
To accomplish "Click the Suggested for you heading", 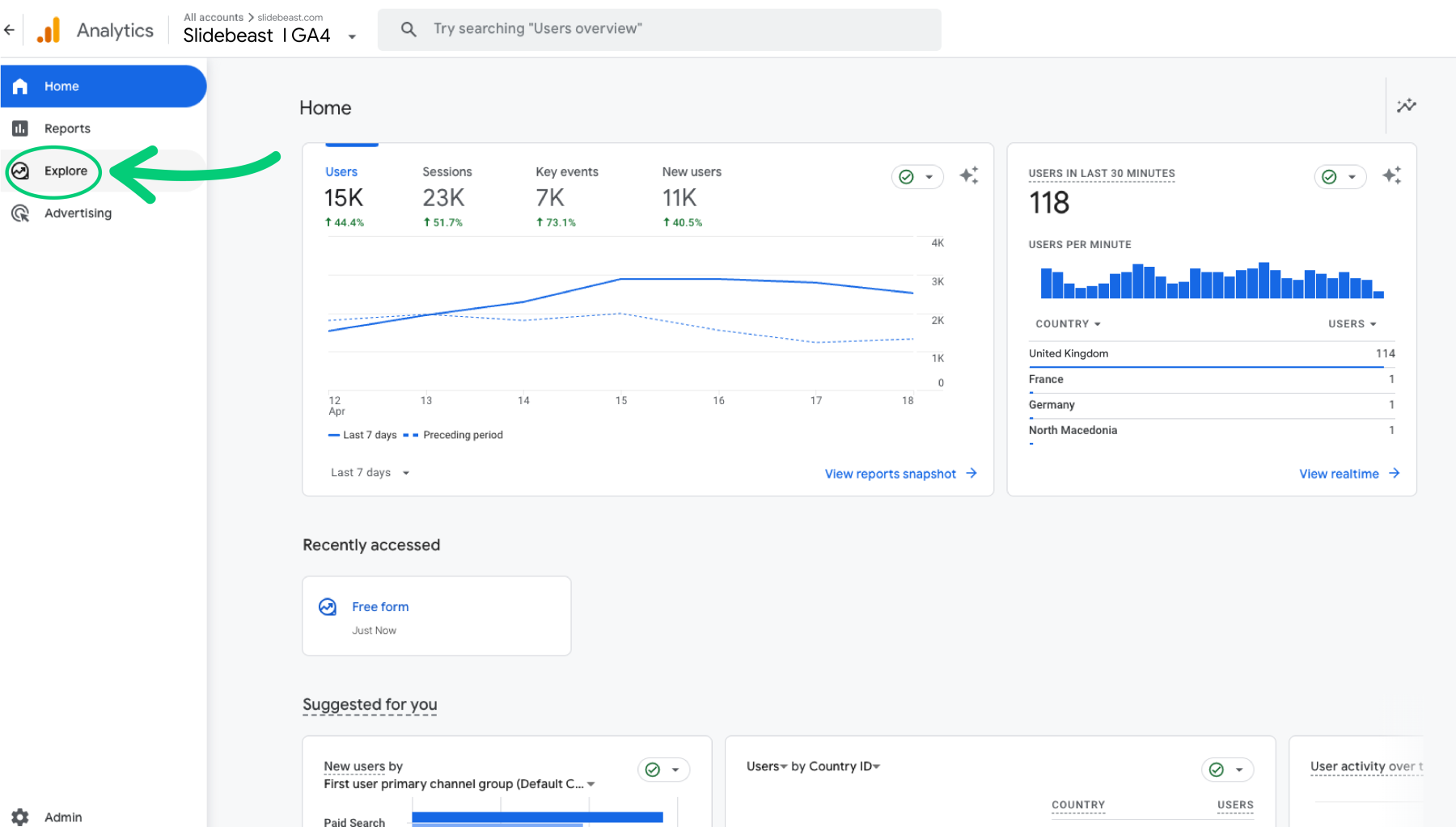I will [370, 705].
